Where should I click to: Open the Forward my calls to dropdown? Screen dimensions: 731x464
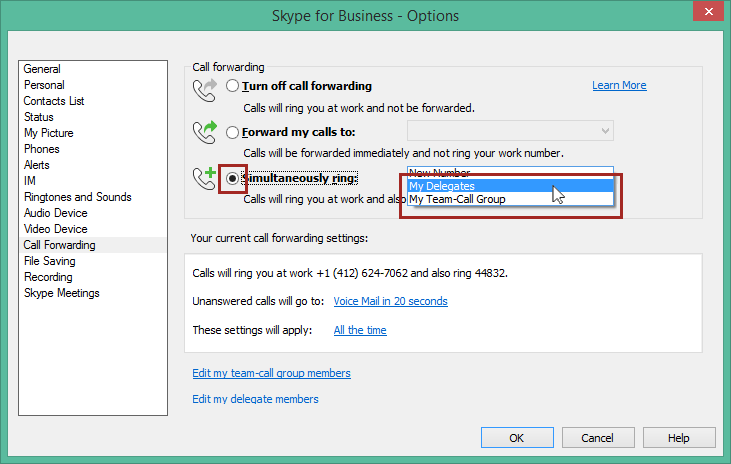pos(510,131)
